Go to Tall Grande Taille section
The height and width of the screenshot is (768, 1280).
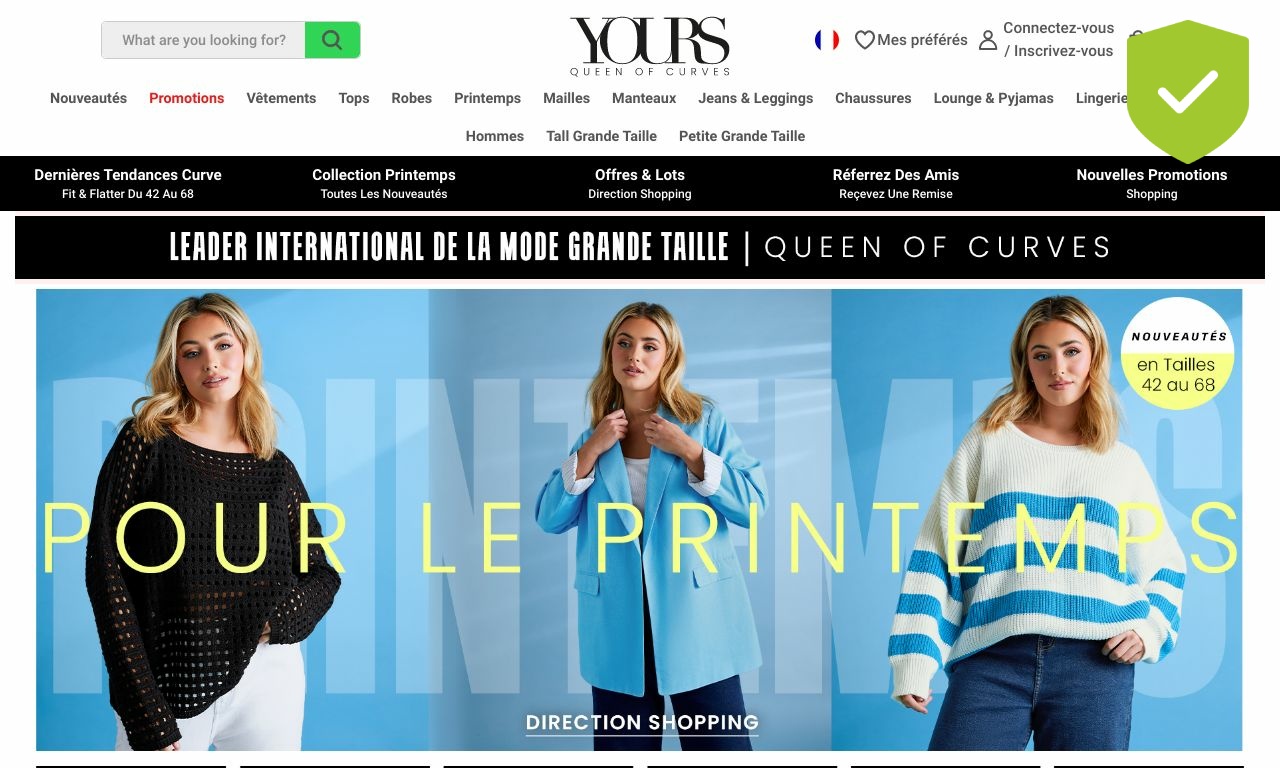tap(601, 136)
